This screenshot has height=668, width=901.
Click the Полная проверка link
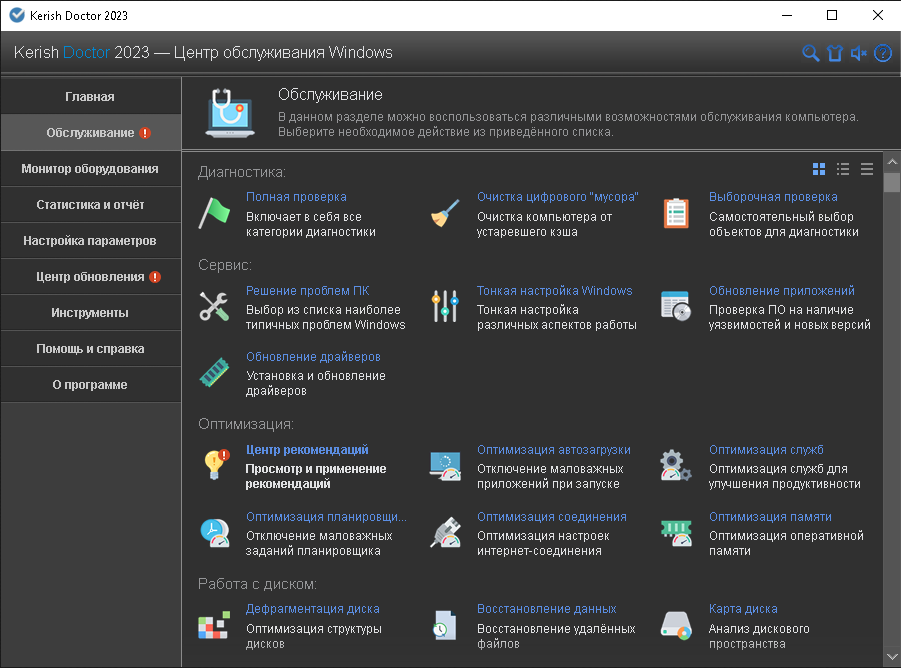tap(296, 196)
